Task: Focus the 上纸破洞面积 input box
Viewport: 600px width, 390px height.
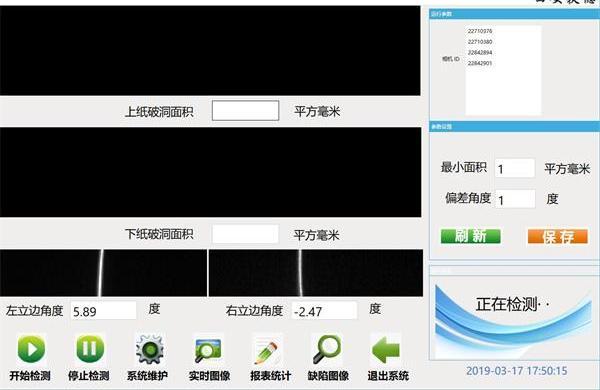Action: pyautogui.click(x=245, y=111)
